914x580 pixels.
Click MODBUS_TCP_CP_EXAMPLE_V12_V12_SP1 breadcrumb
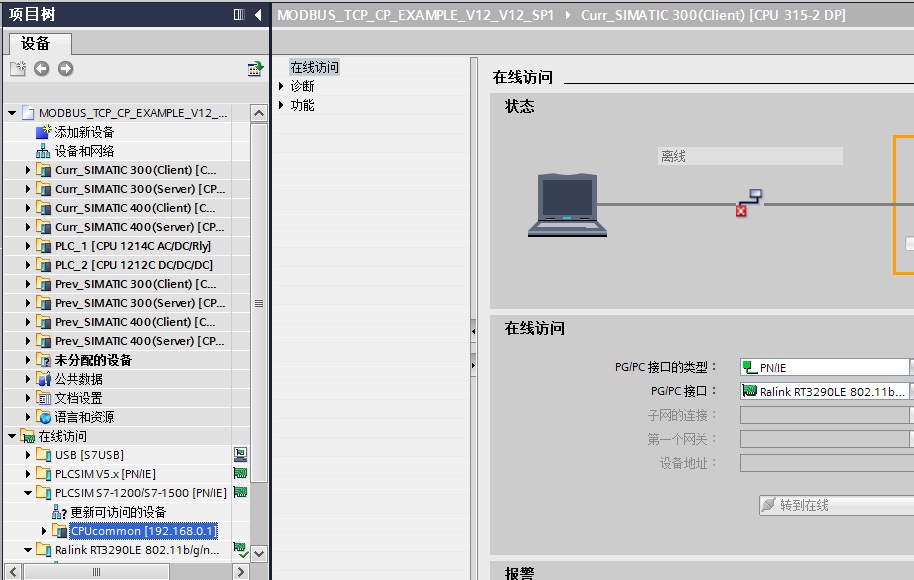point(415,15)
